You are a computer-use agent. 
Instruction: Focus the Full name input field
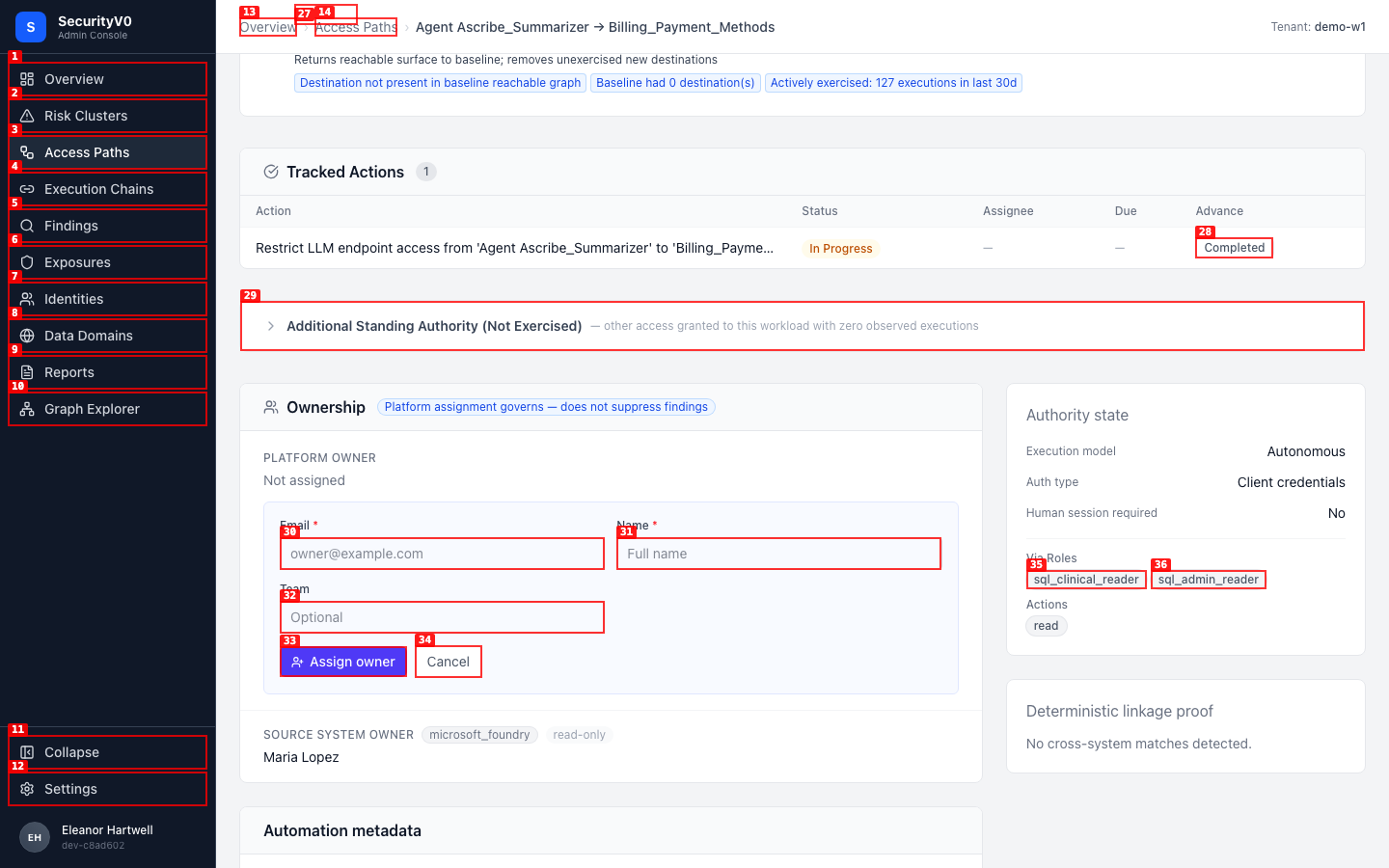pyautogui.click(x=779, y=554)
